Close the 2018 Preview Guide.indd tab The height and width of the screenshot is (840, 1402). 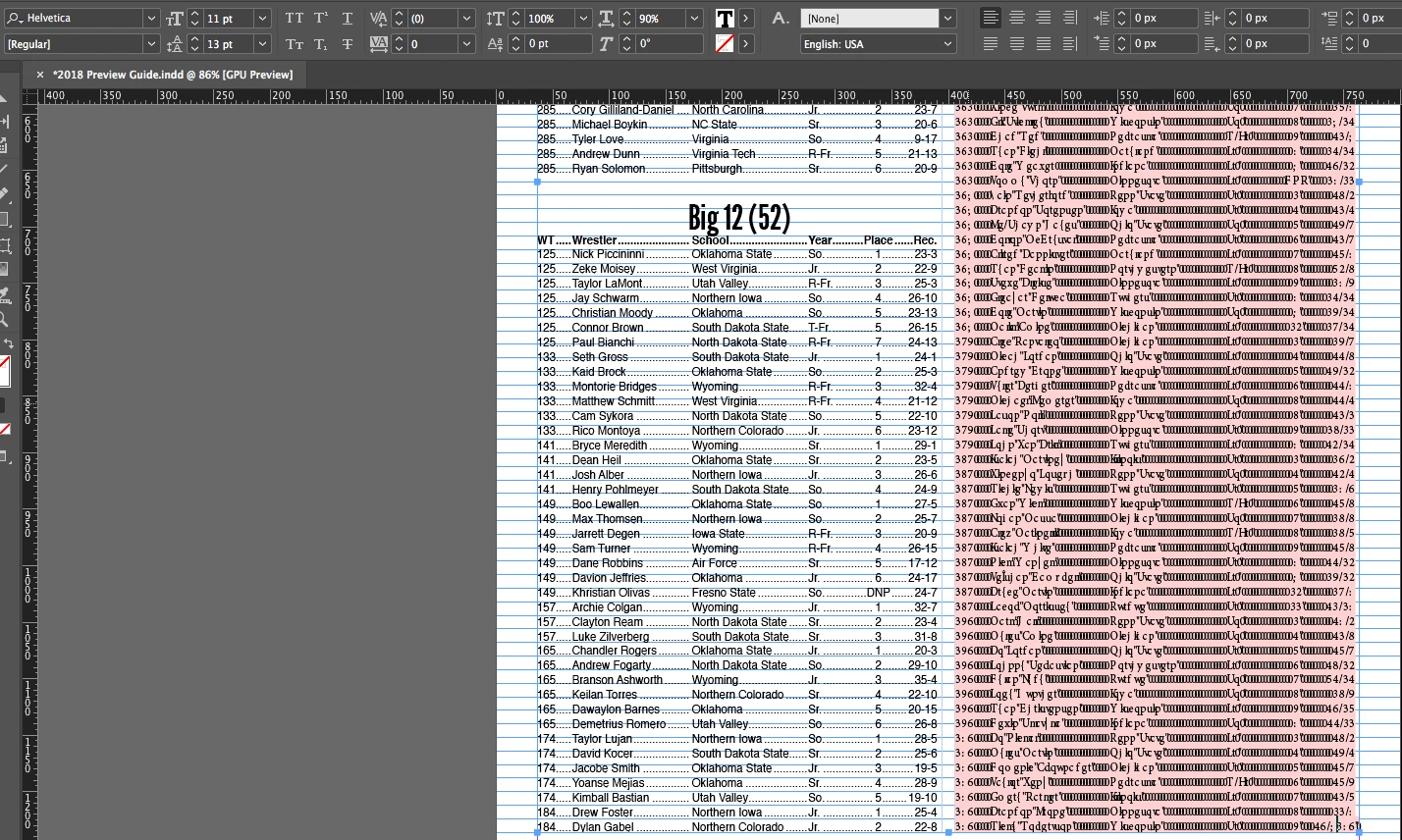(40, 75)
